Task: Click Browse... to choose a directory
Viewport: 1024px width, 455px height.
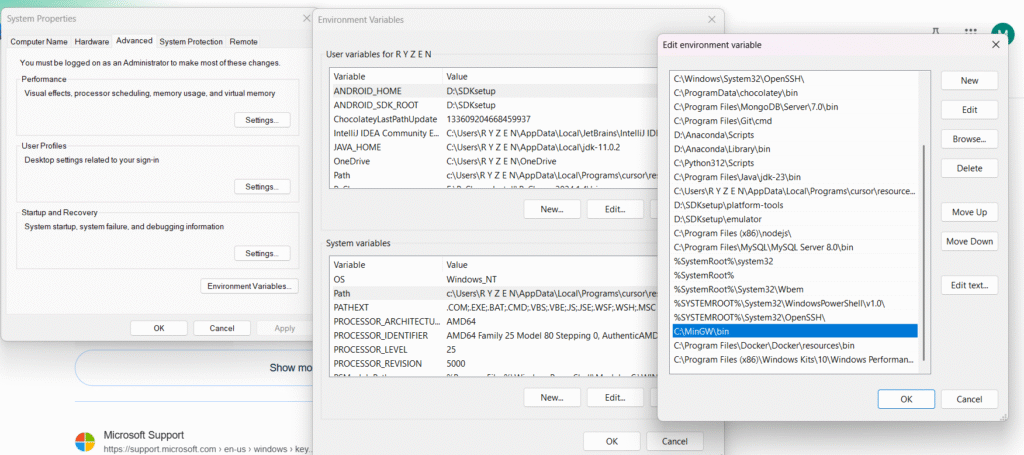Action: pos(968,139)
